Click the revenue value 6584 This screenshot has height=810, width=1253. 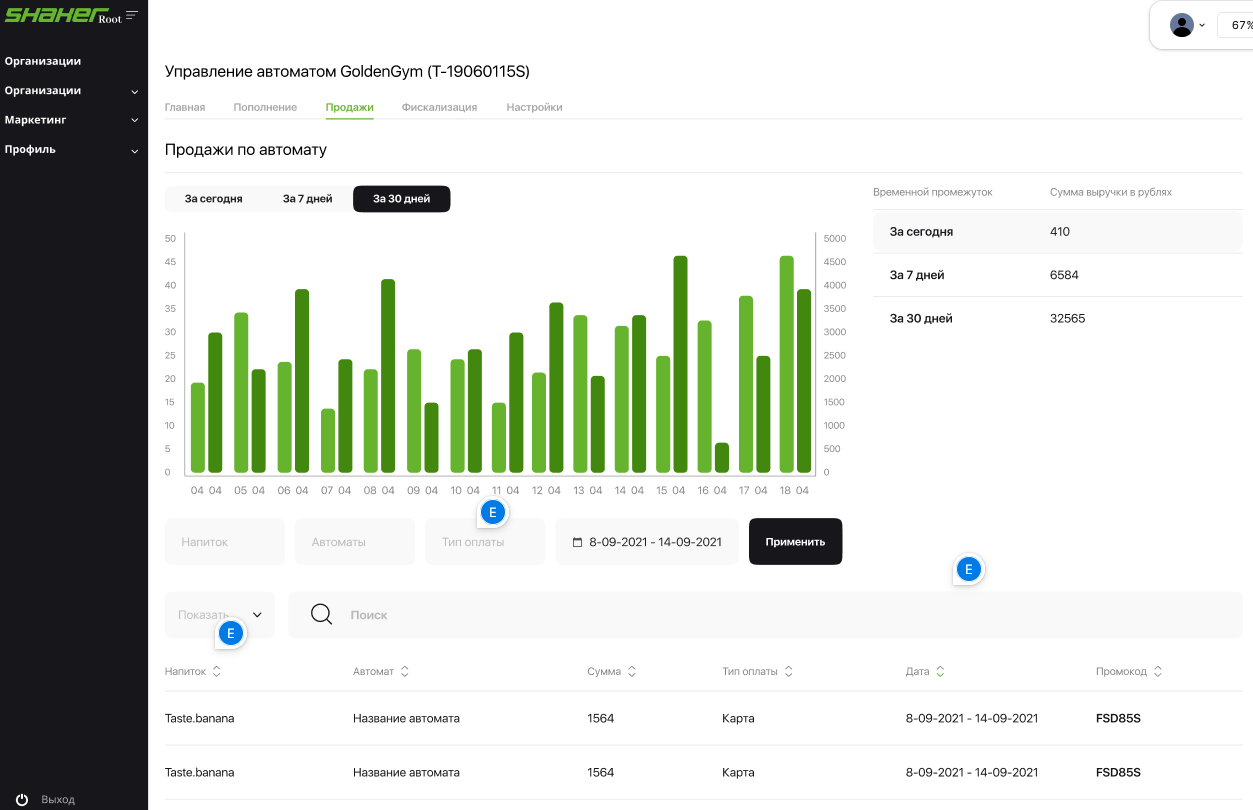point(1064,275)
